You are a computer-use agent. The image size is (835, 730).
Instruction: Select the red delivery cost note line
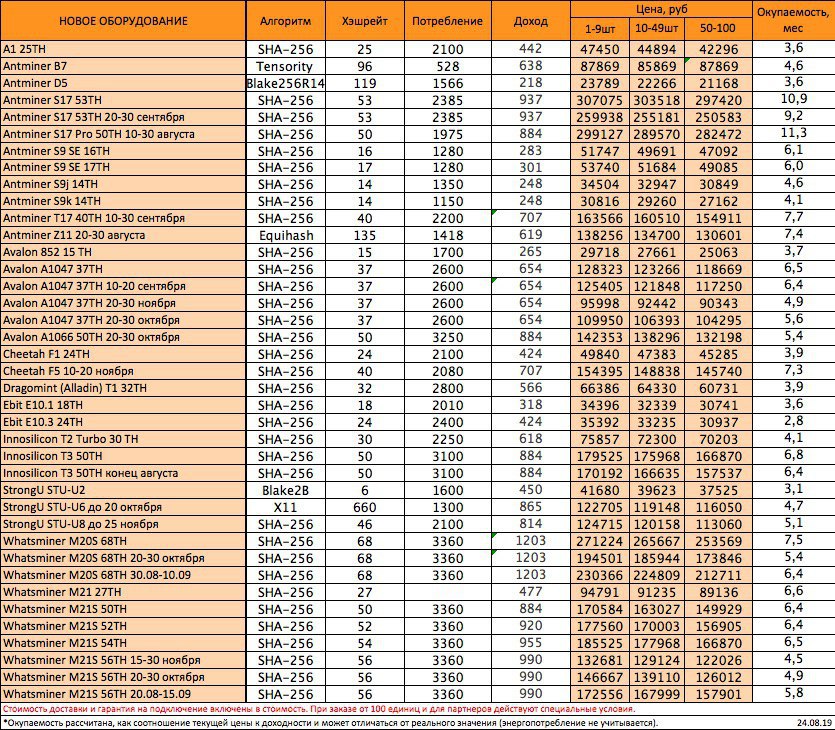[319, 710]
